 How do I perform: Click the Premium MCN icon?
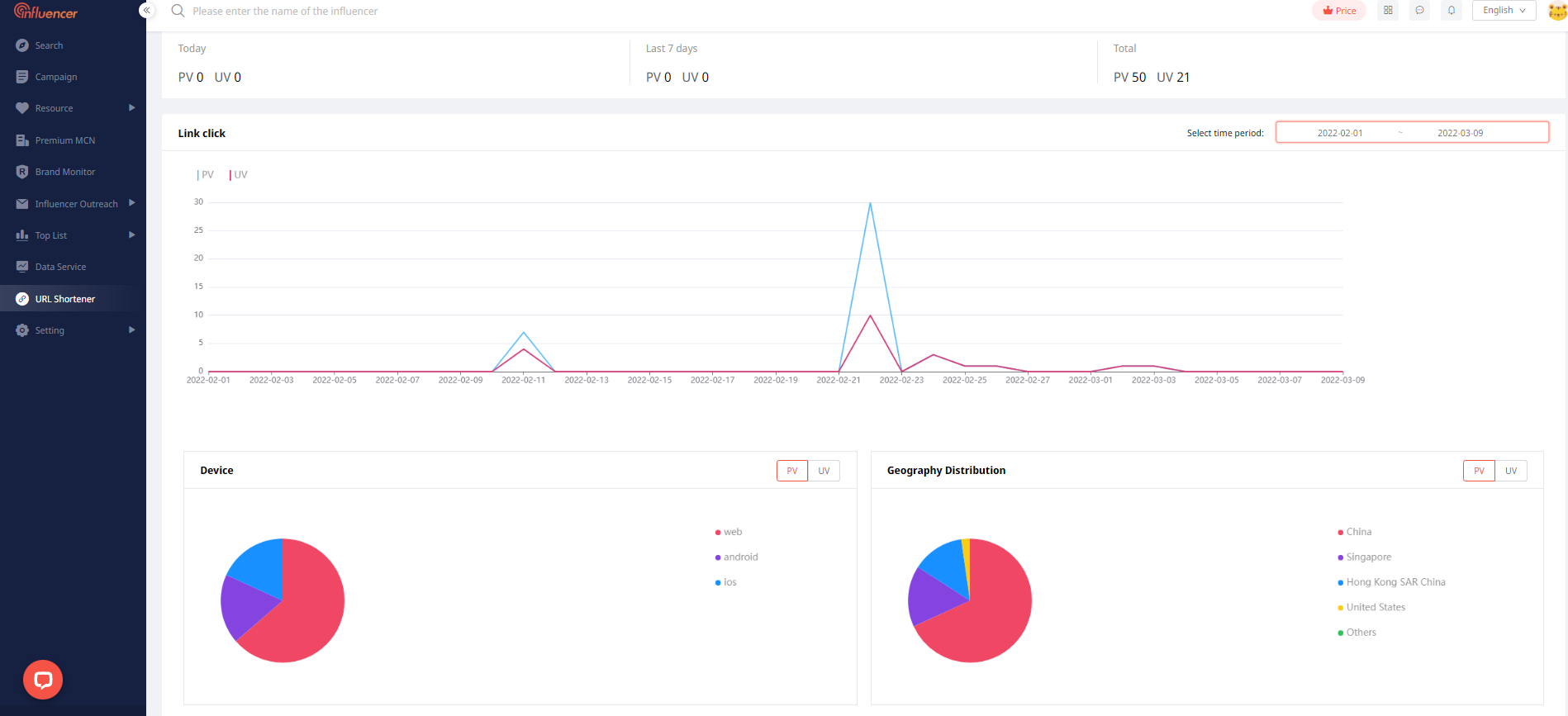[x=22, y=140]
